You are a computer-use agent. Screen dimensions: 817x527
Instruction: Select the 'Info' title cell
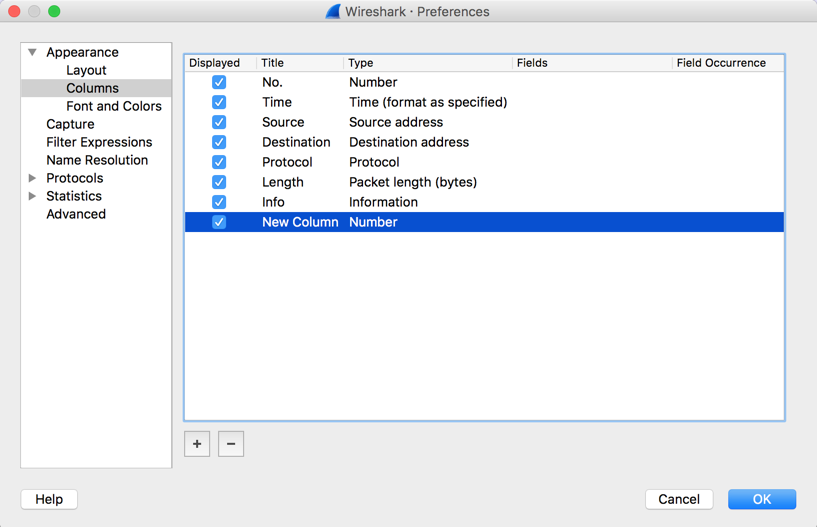pyautogui.click(x=273, y=202)
